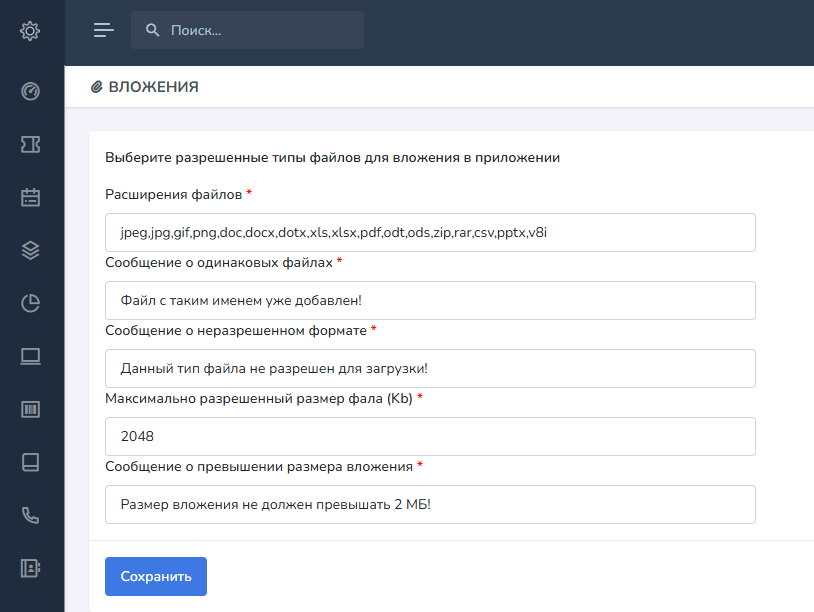This screenshot has height=612, width=814.
Task: Click the laptop icon in sidebar
Action: [x=30, y=357]
